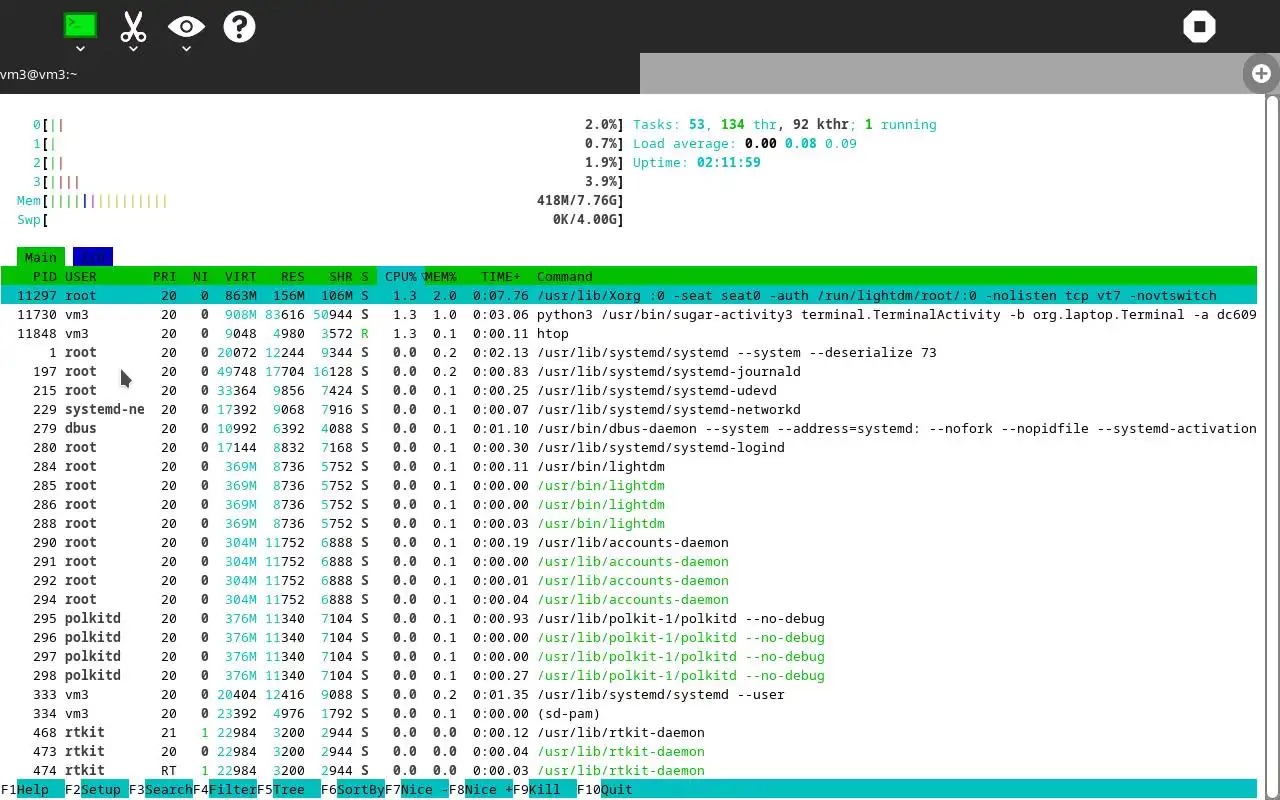Click the F7 Nice - function button
Image resolution: width=1280 pixels, height=800 pixels.
point(417,789)
